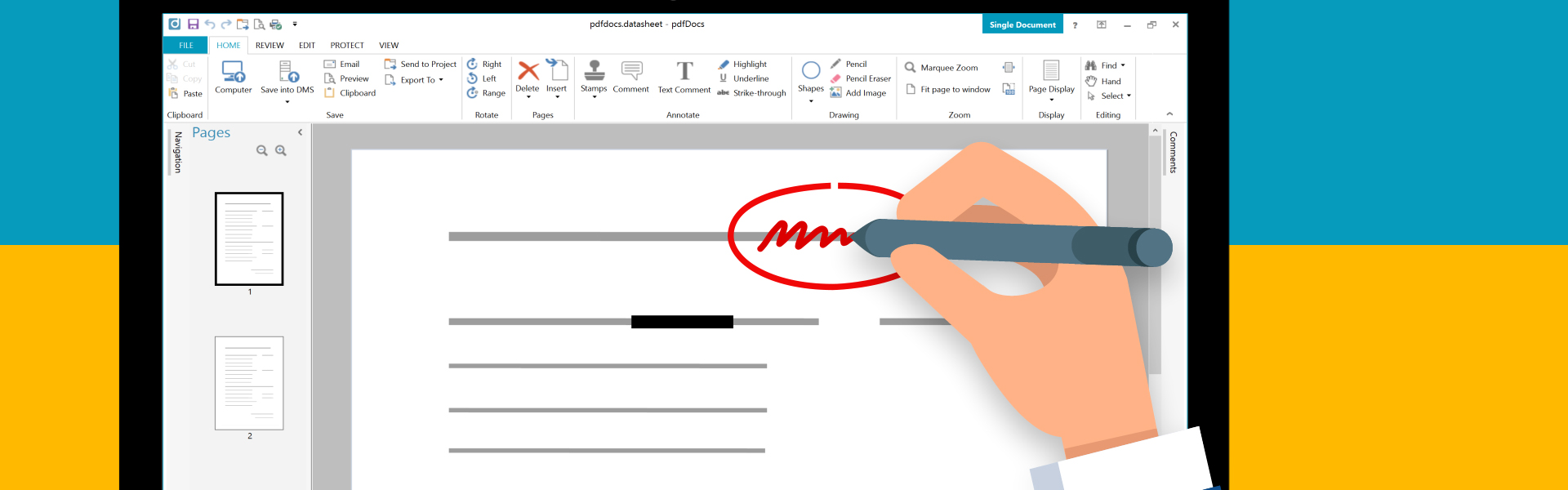Click the Comment tool icon
This screenshot has height=490, width=1568.
[631, 72]
